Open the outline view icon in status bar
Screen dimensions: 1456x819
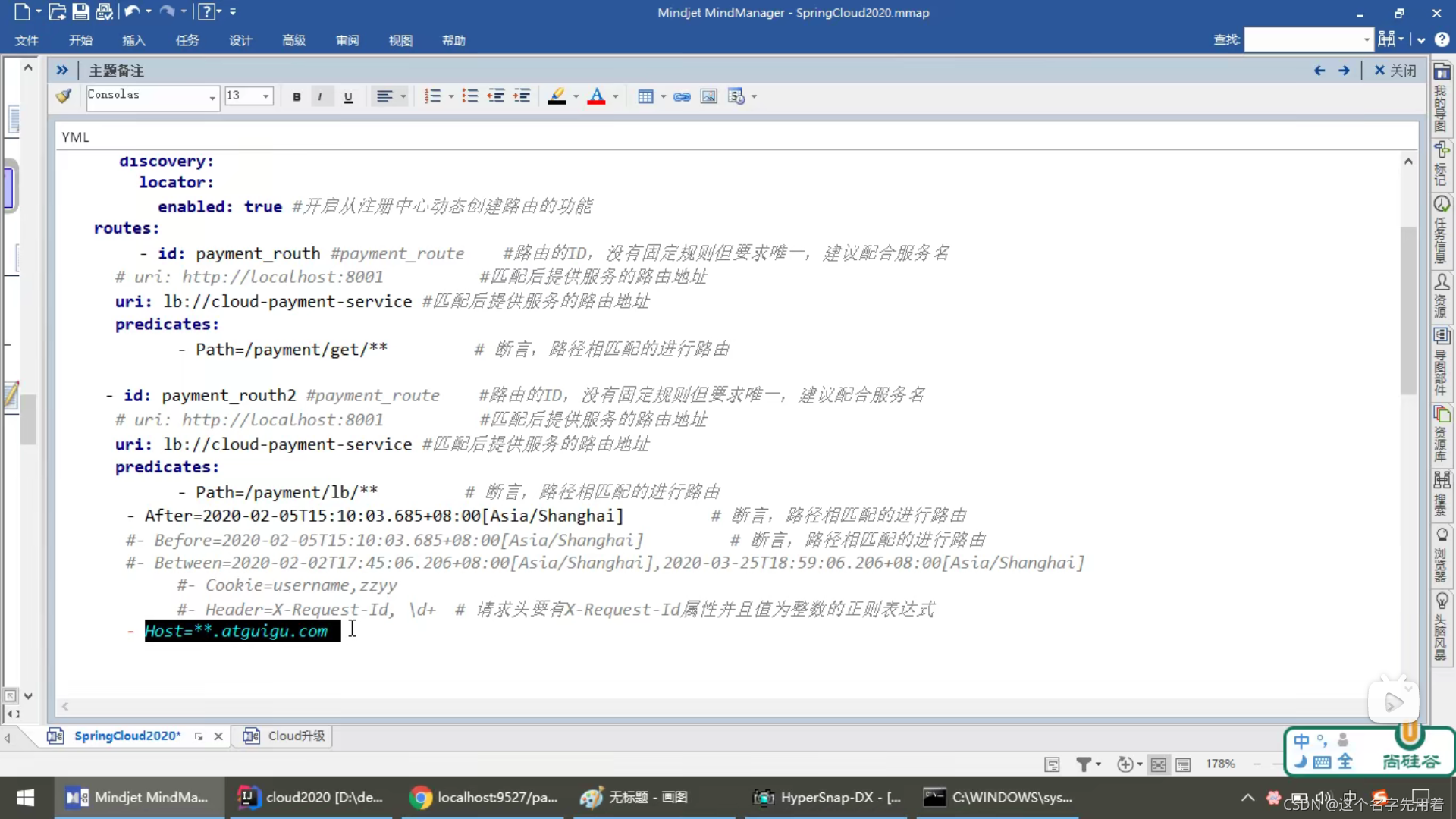(x=1183, y=764)
